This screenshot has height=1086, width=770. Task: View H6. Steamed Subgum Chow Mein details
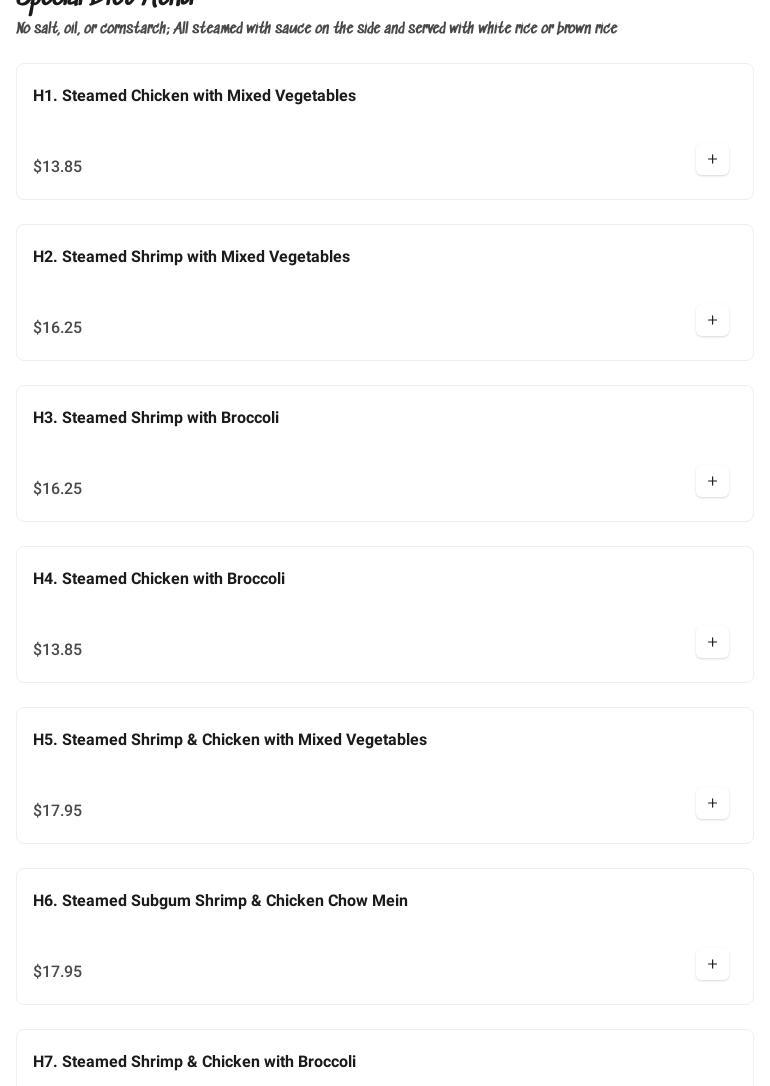click(220, 901)
